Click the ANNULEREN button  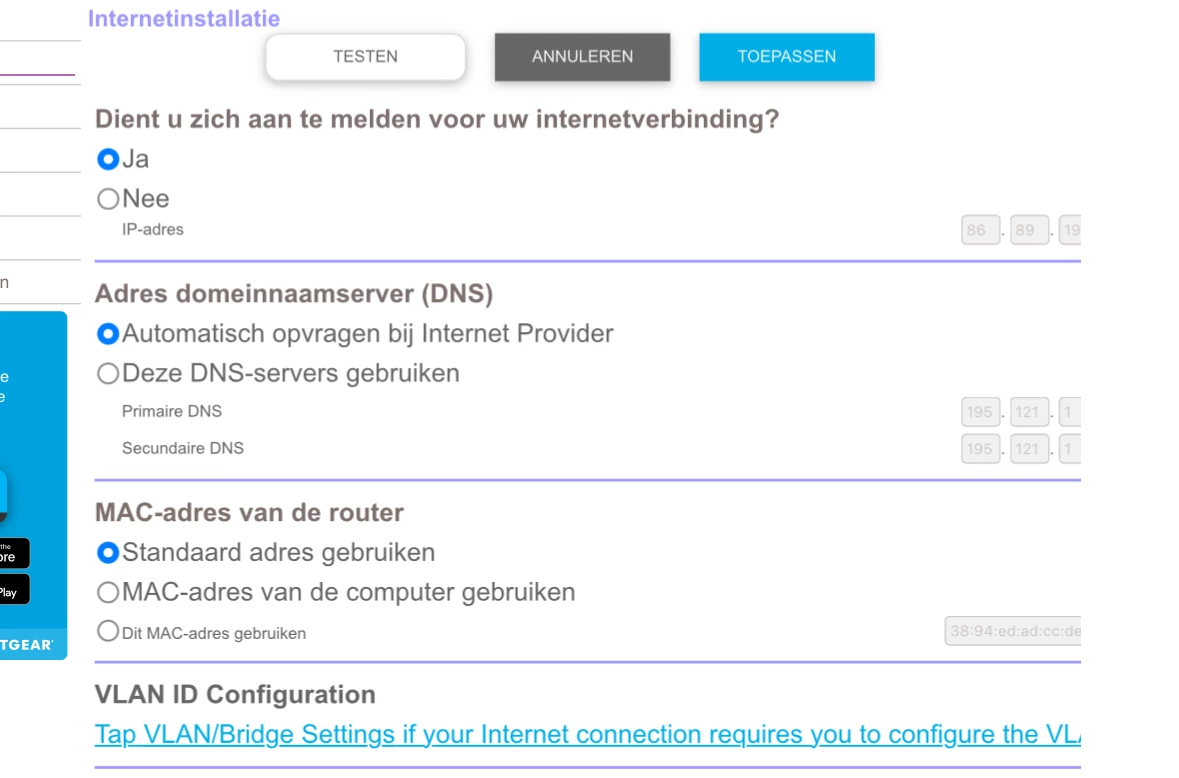point(582,57)
